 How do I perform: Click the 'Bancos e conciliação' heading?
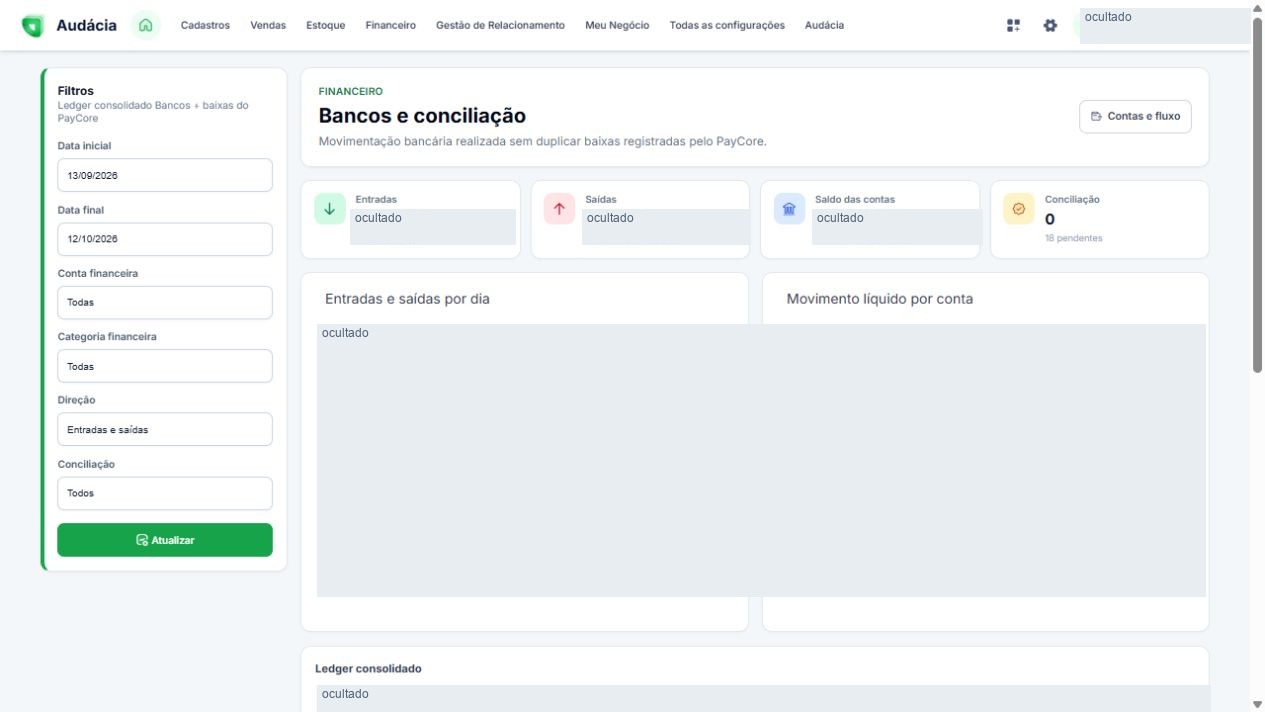pyautogui.click(x=422, y=116)
